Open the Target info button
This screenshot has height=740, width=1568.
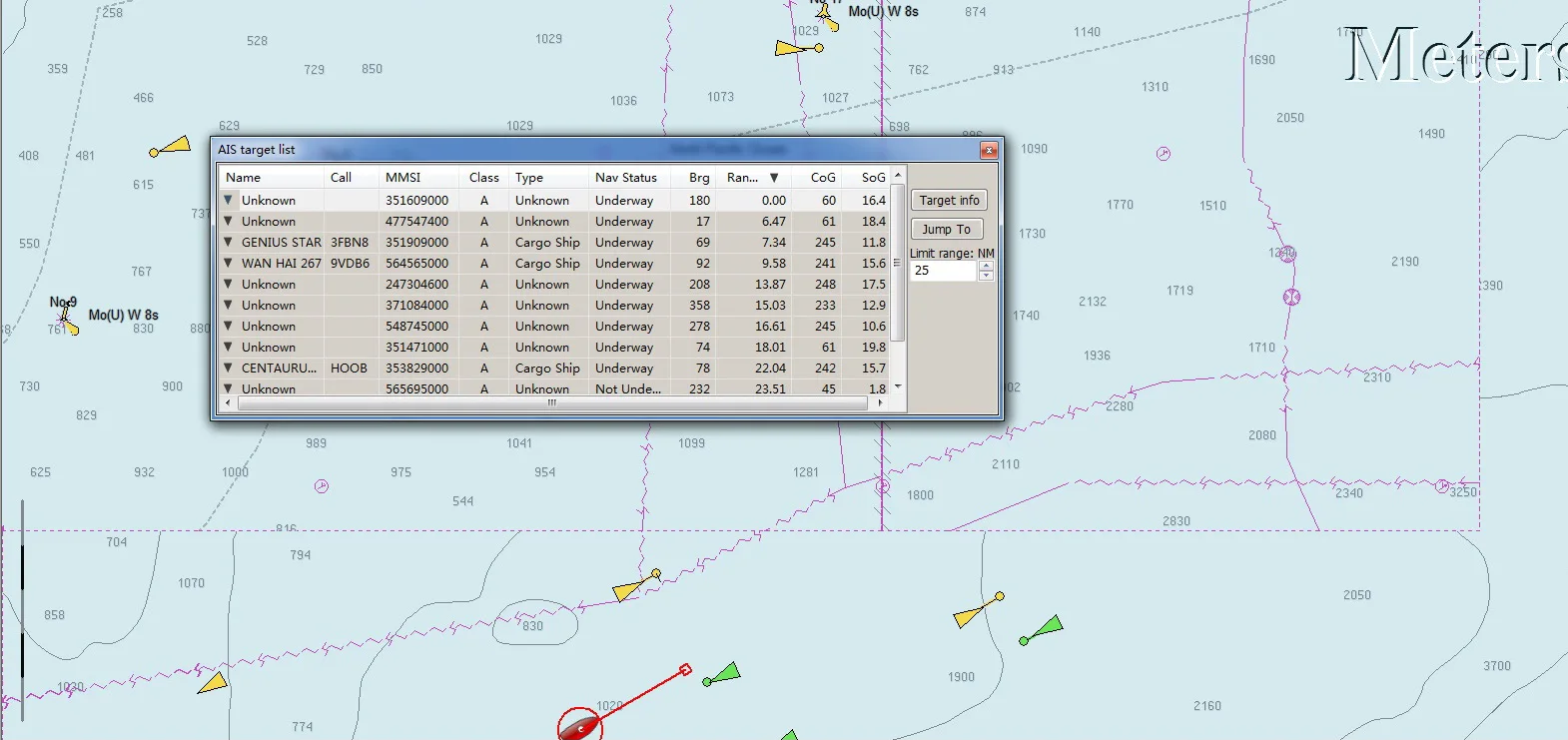click(x=949, y=201)
